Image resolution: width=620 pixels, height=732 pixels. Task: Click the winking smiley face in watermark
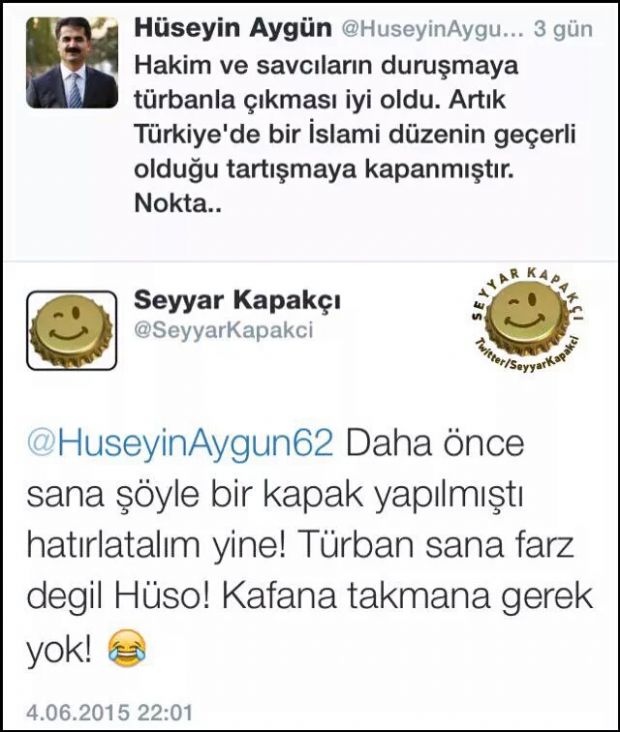(x=527, y=314)
